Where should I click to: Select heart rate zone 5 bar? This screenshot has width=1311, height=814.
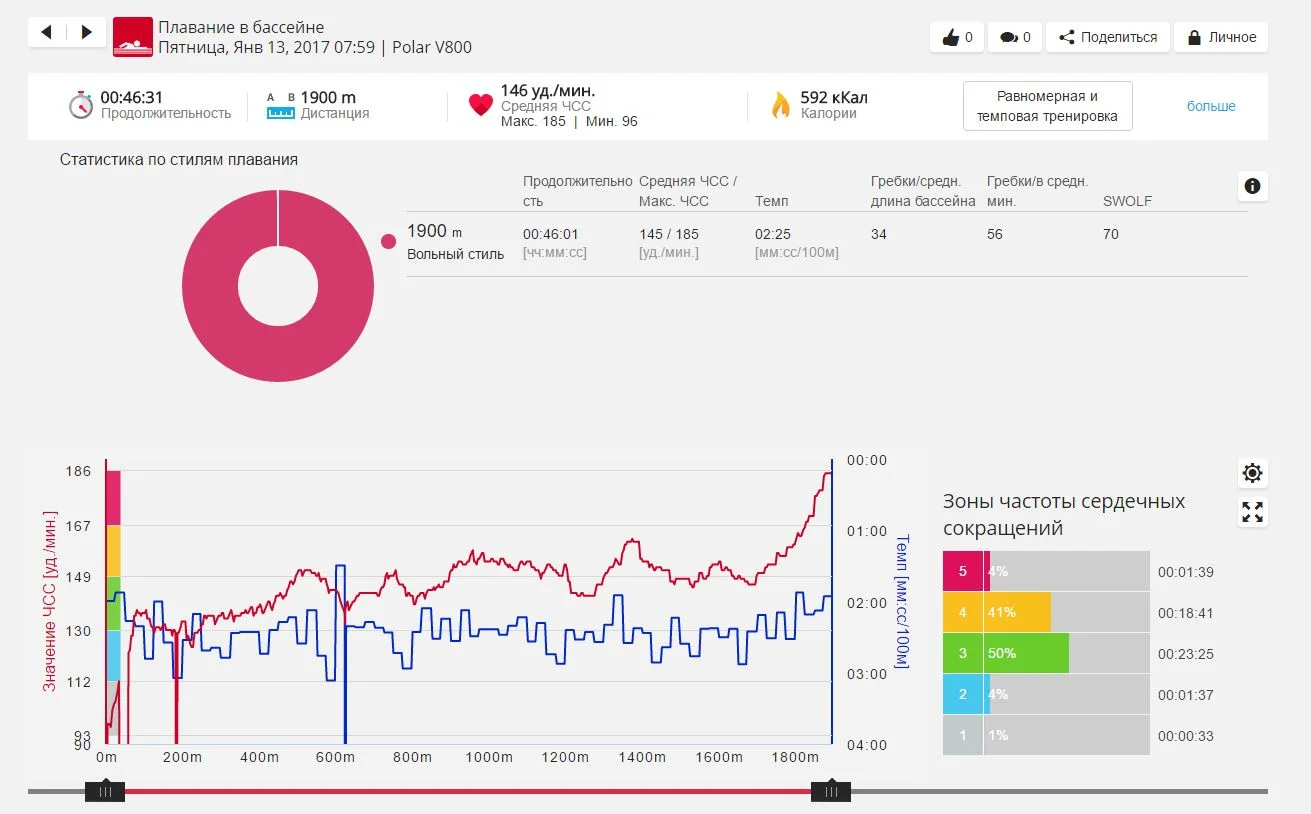click(x=1045, y=572)
